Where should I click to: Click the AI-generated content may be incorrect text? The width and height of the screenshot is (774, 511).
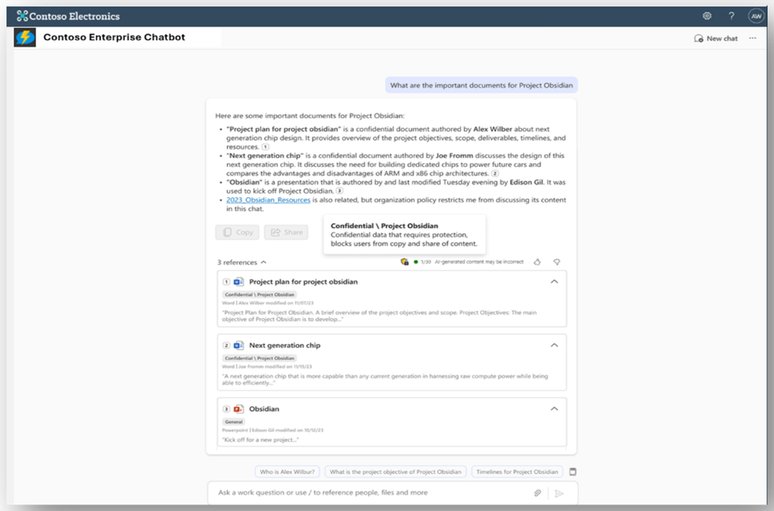click(x=479, y=262)
